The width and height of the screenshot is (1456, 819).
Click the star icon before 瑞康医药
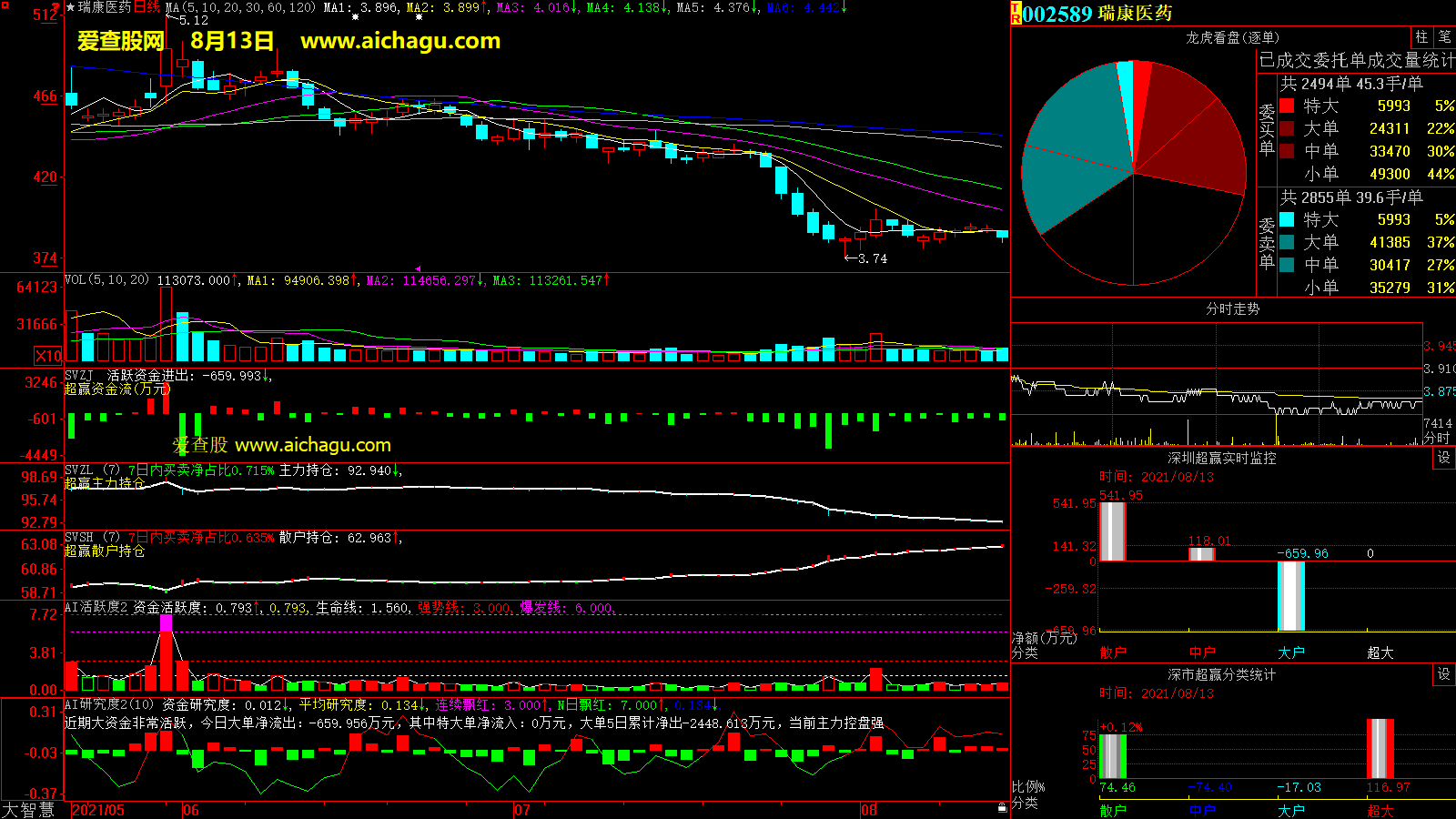71,7
